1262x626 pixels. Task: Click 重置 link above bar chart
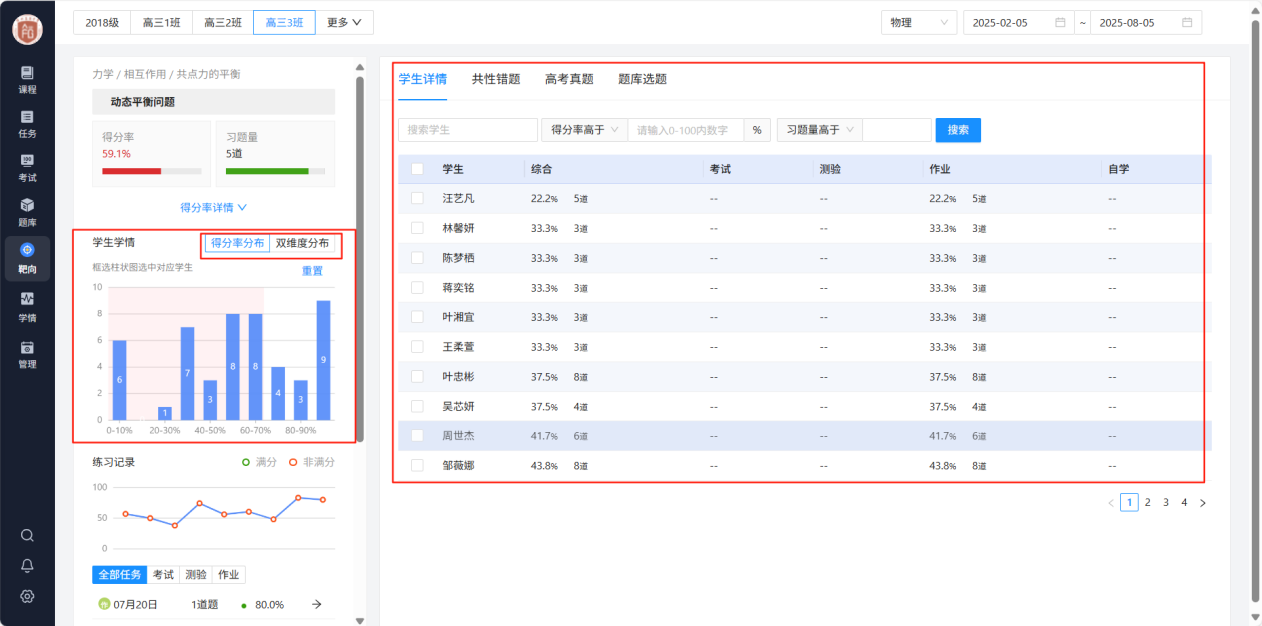click(313, 271)
